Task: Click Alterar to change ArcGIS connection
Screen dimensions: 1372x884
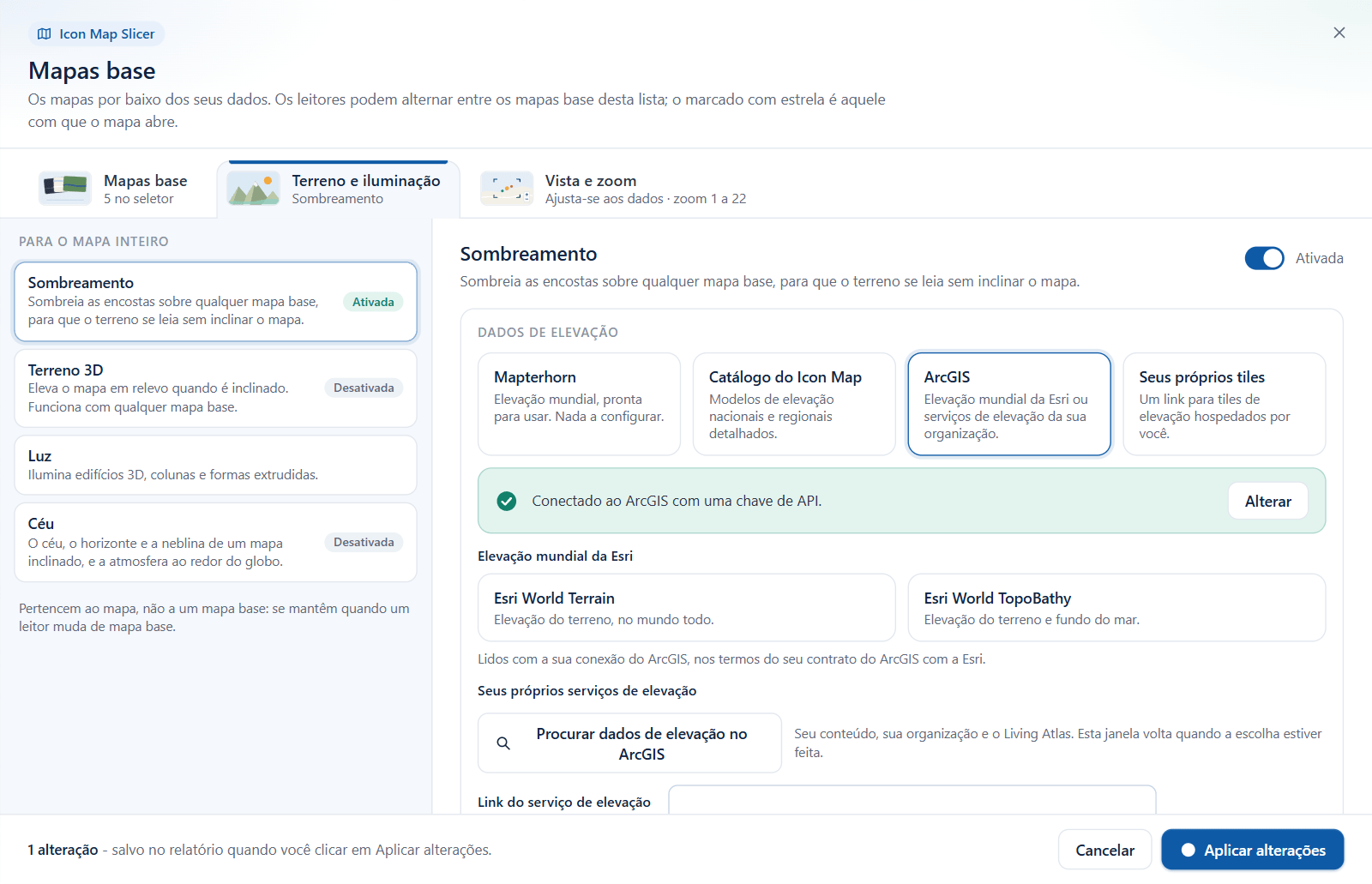Action: coord(1267,502)
